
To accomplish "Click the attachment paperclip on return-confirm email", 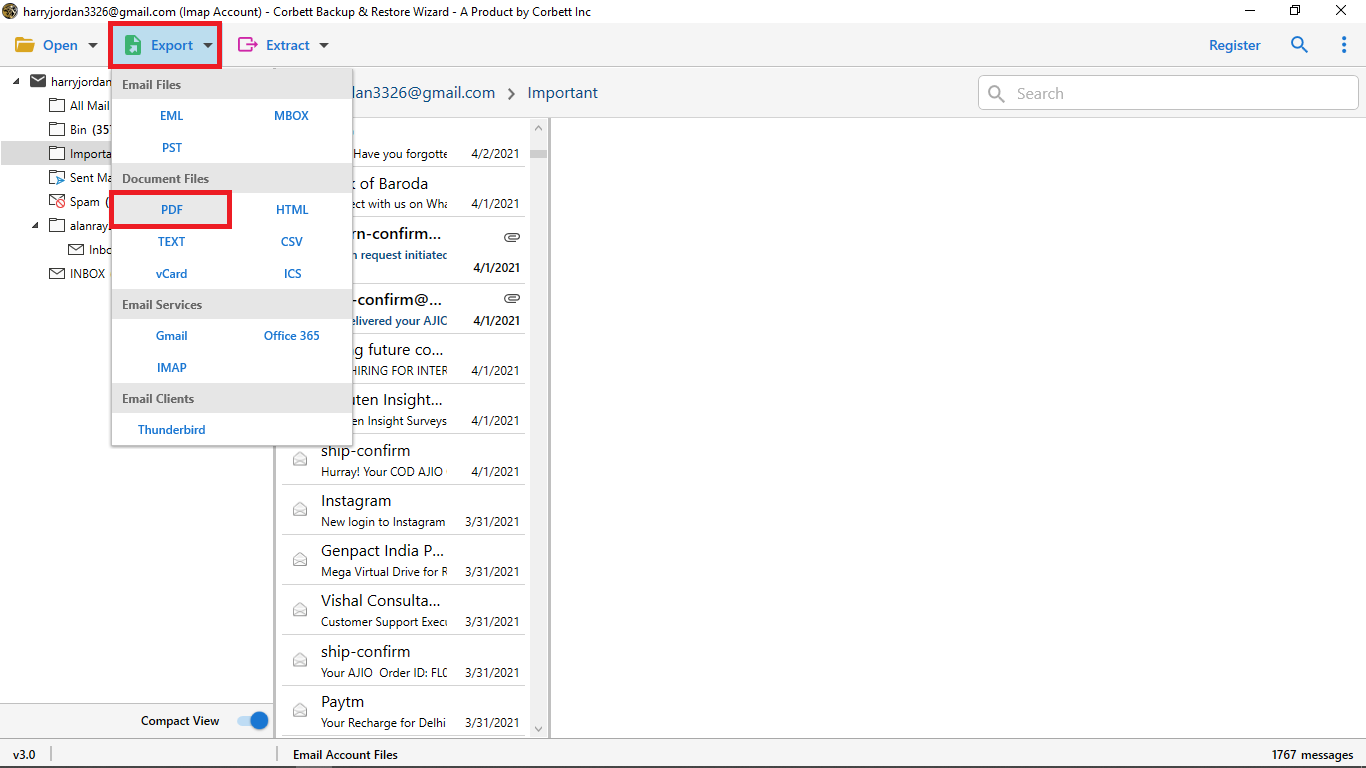I will point(512,237).
